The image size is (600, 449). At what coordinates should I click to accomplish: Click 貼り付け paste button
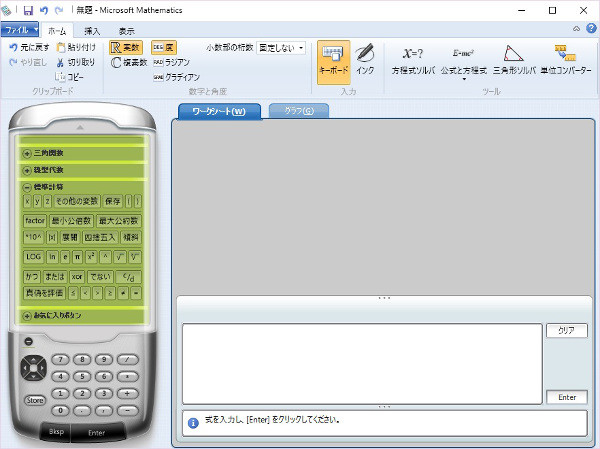[76, 47]
